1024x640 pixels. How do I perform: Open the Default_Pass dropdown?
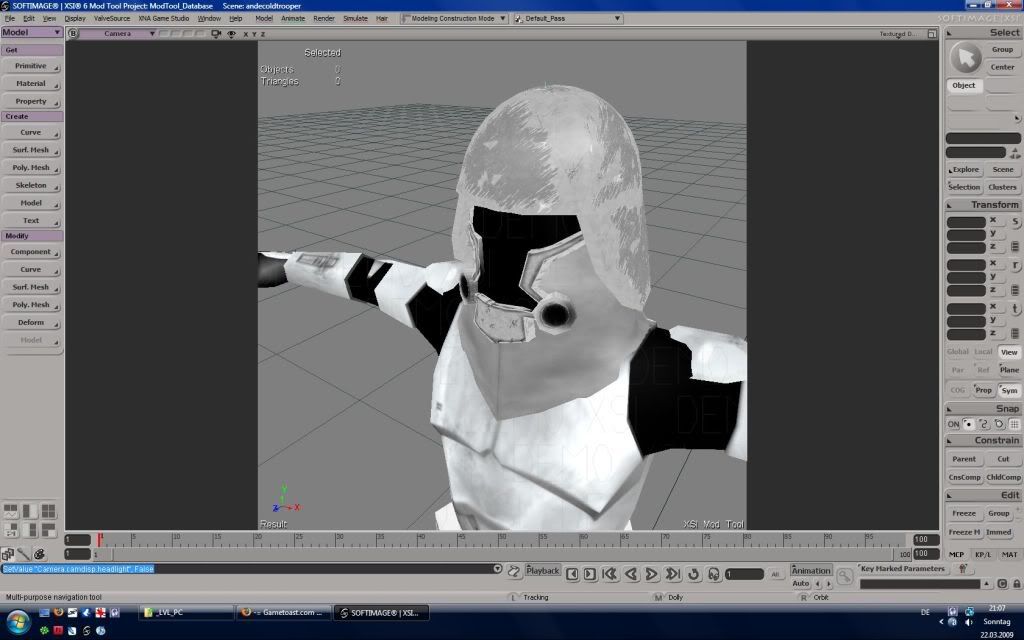point(568,18)
